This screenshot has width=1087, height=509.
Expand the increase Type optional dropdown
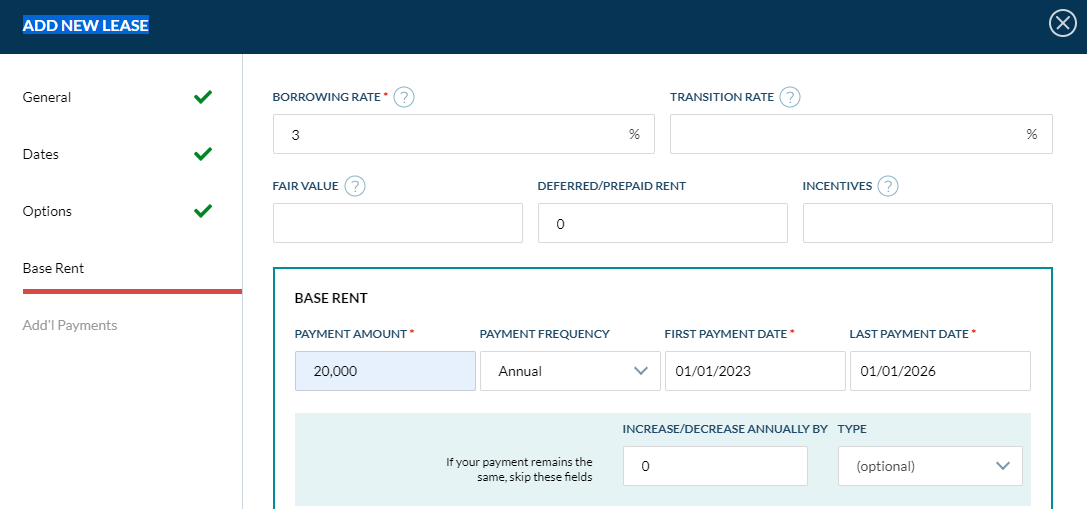tap(929, 466)
